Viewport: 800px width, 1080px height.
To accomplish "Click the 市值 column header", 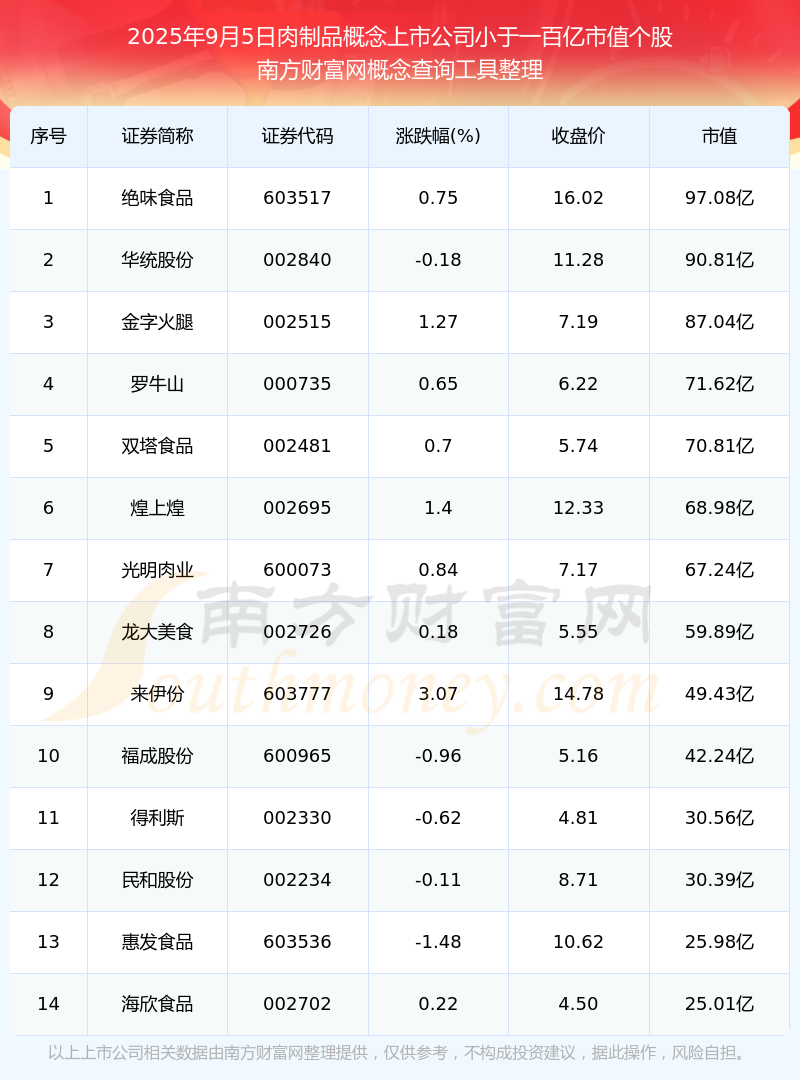I will tap(719, 136).
